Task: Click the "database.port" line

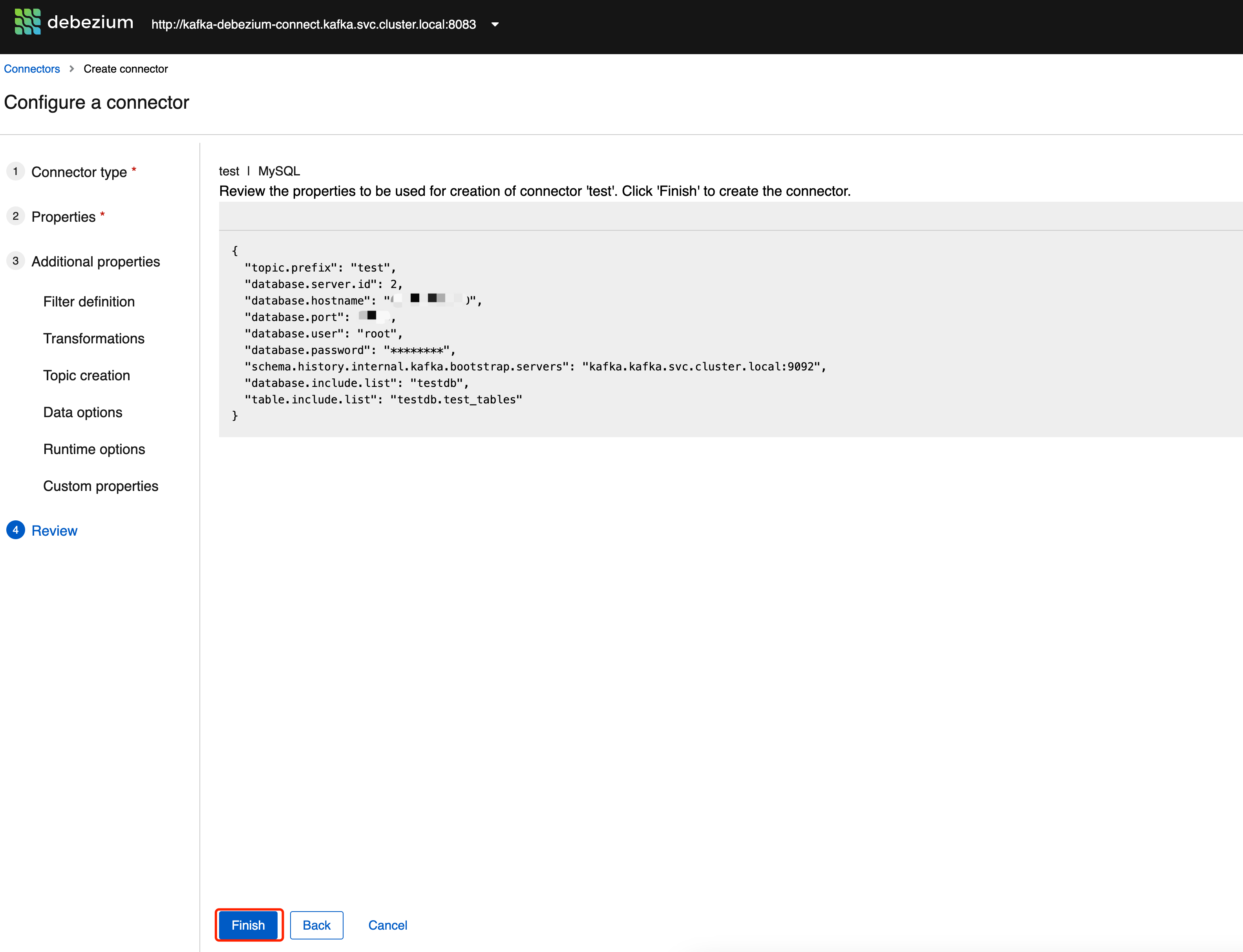Action: tap(320, 317)
